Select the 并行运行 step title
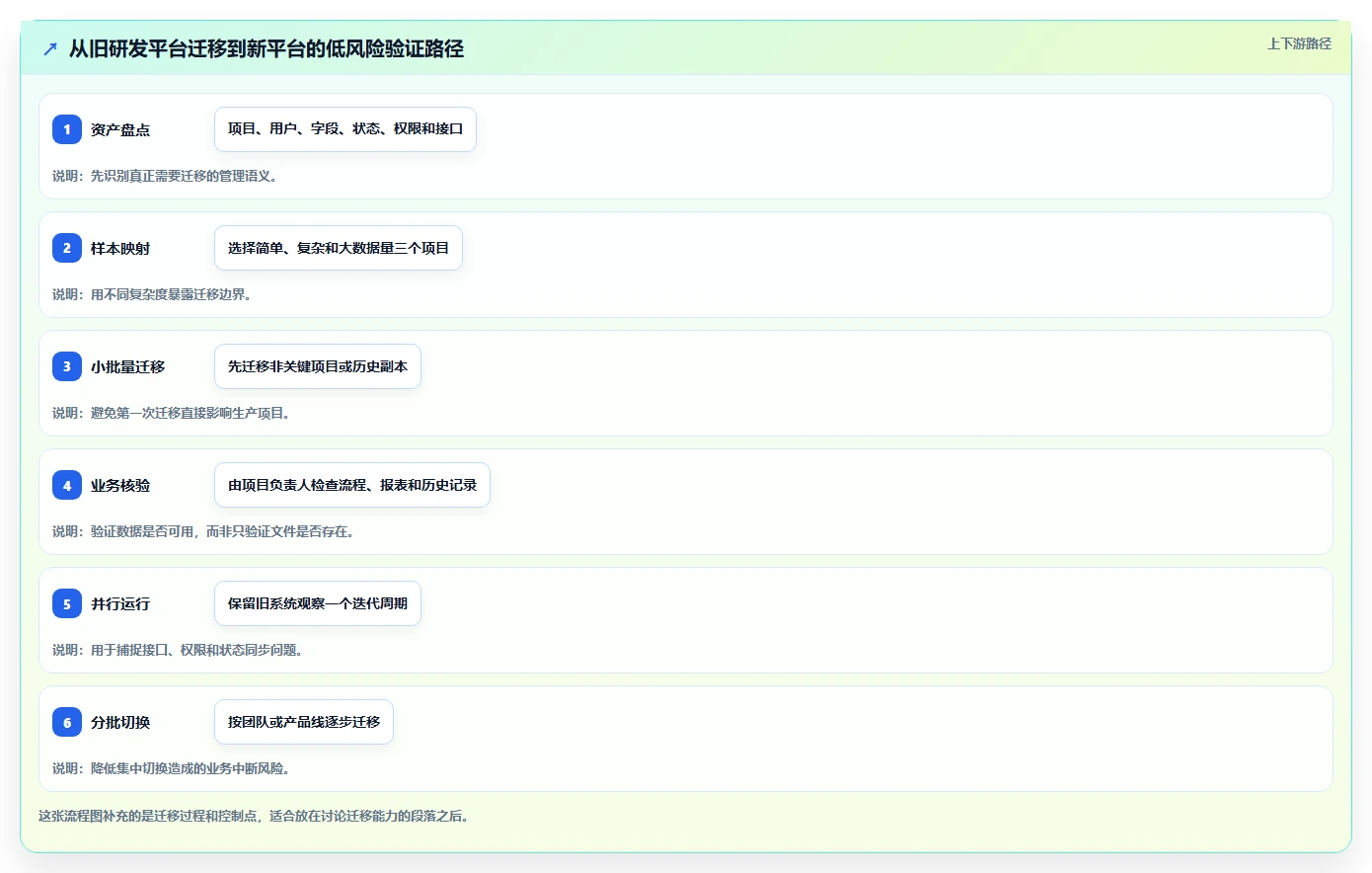The width and height of the screenshot is (1372, 873). [120, 603]
